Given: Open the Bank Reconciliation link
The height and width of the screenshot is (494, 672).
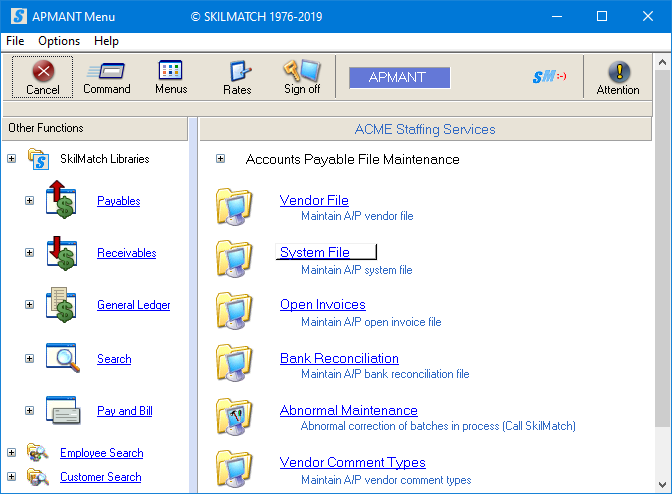Looking at the screenshot, I should [x=339, y=358].
